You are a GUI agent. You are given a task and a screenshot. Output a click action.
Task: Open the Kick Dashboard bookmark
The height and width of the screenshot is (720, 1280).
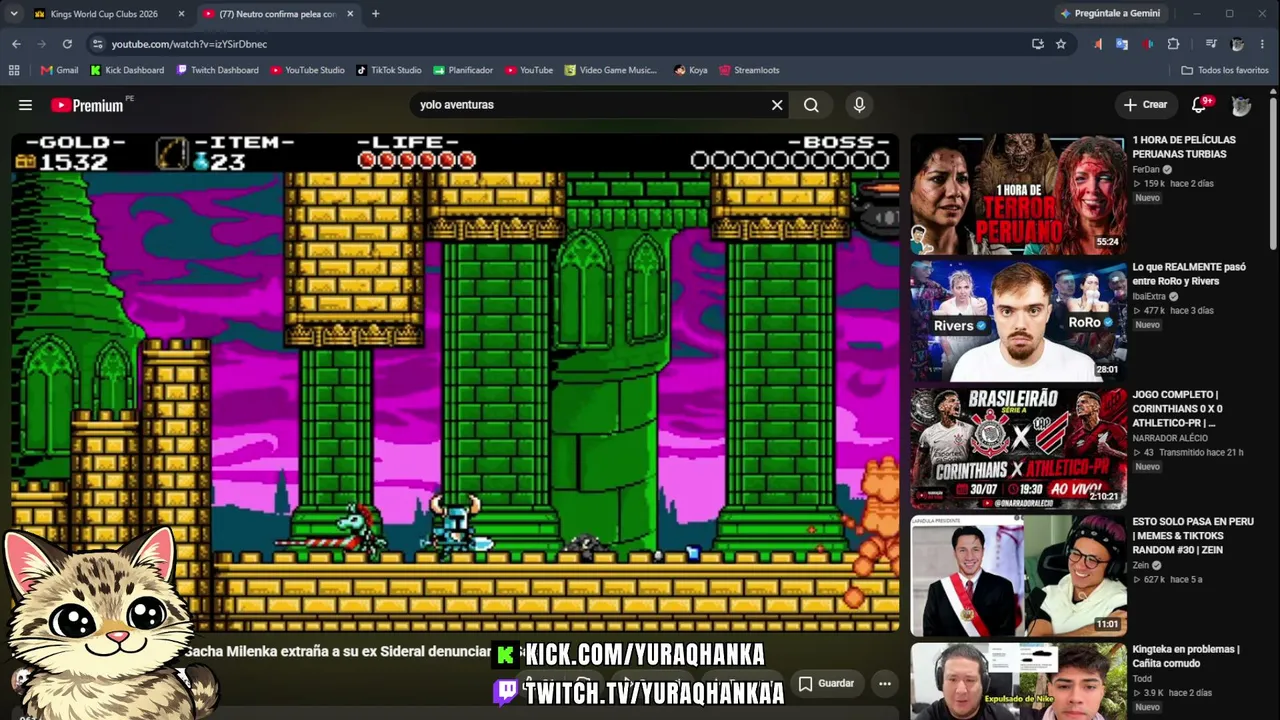tap(127, 70)
